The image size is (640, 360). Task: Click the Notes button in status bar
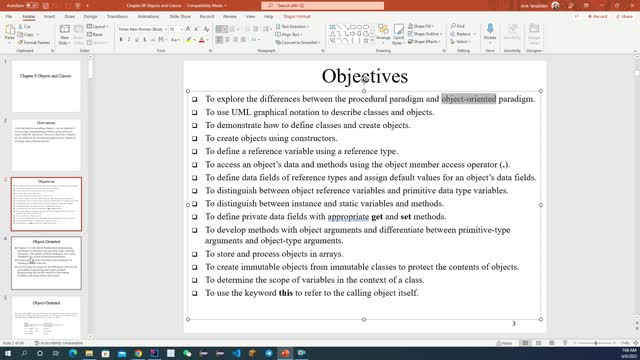click(504, 343)
